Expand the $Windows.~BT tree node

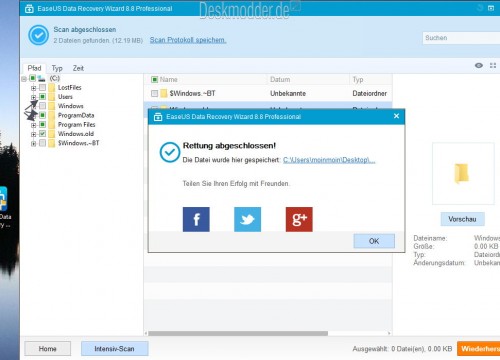33,144
